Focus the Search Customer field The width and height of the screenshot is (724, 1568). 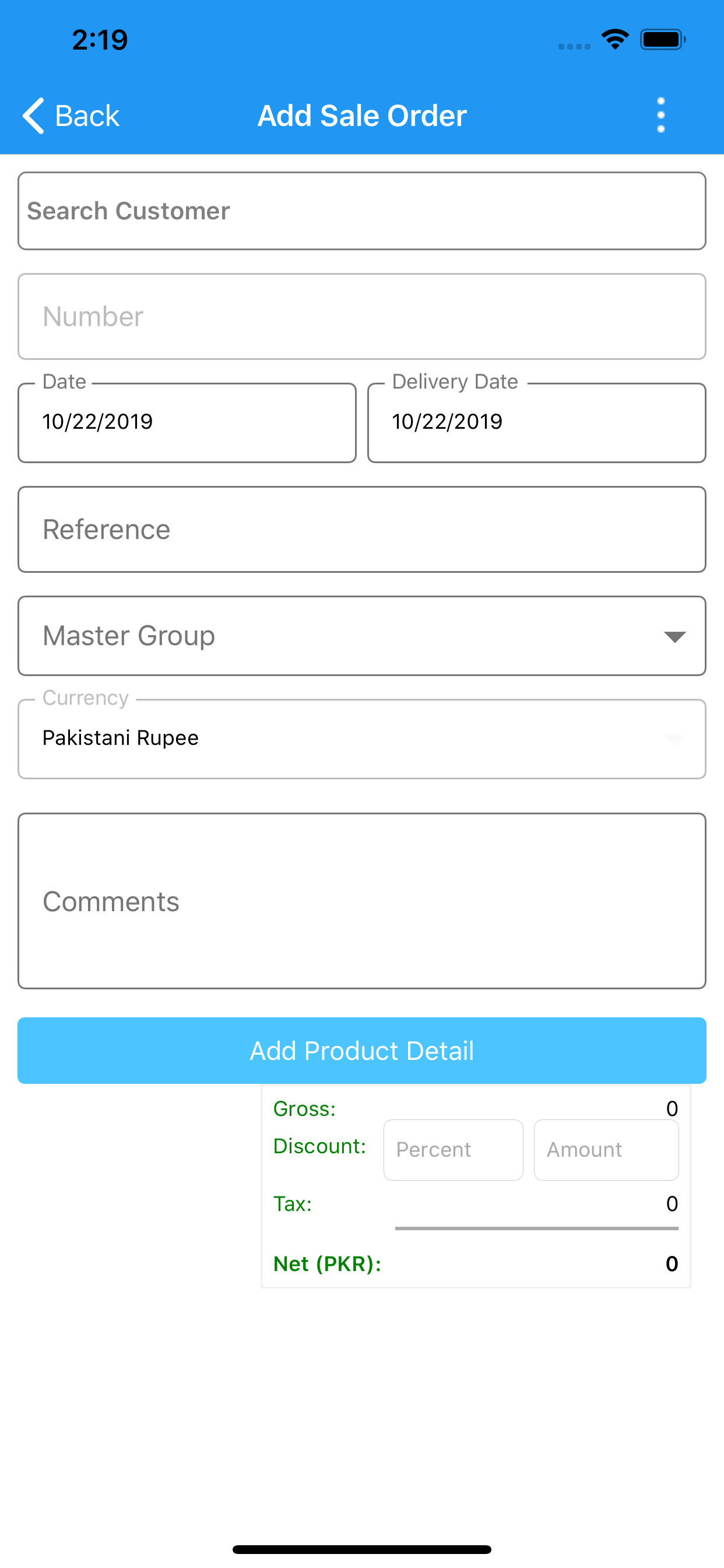click(x=361, y=211)
